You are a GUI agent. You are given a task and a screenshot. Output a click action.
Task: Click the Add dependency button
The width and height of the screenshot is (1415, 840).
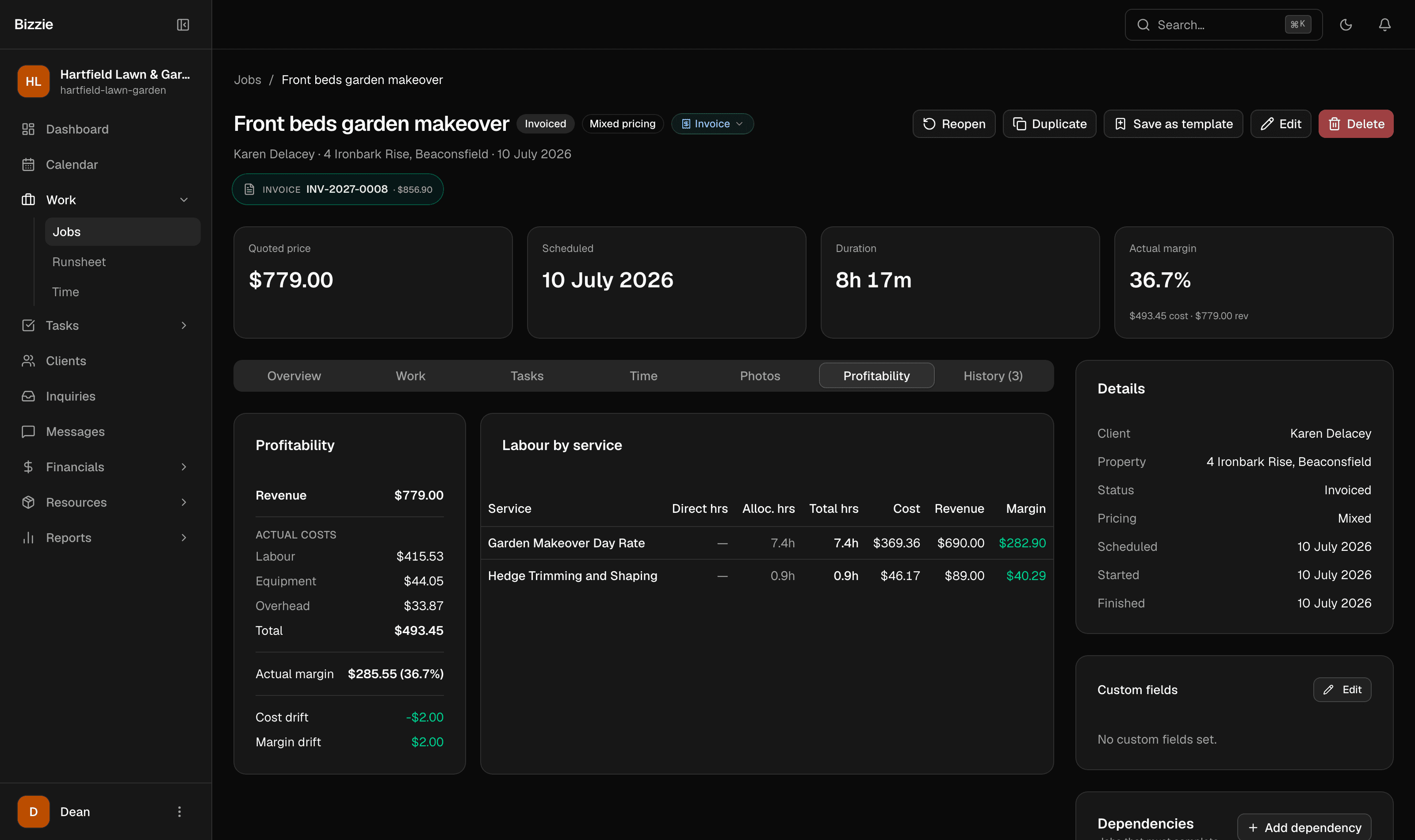1304,828
